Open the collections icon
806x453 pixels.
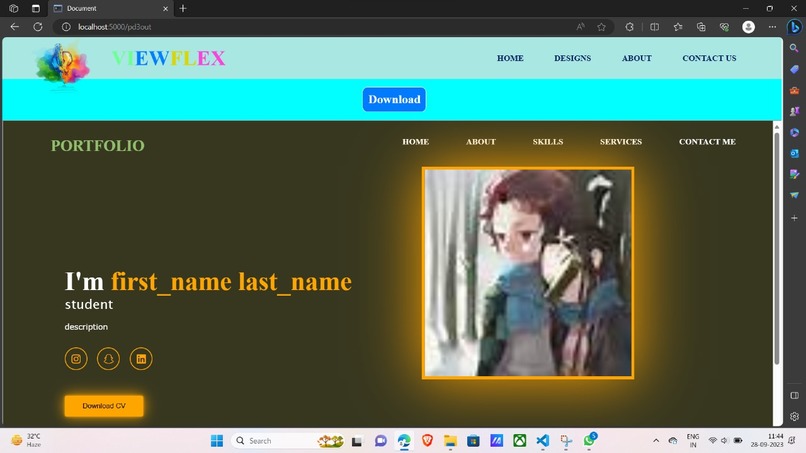[701, 27]
